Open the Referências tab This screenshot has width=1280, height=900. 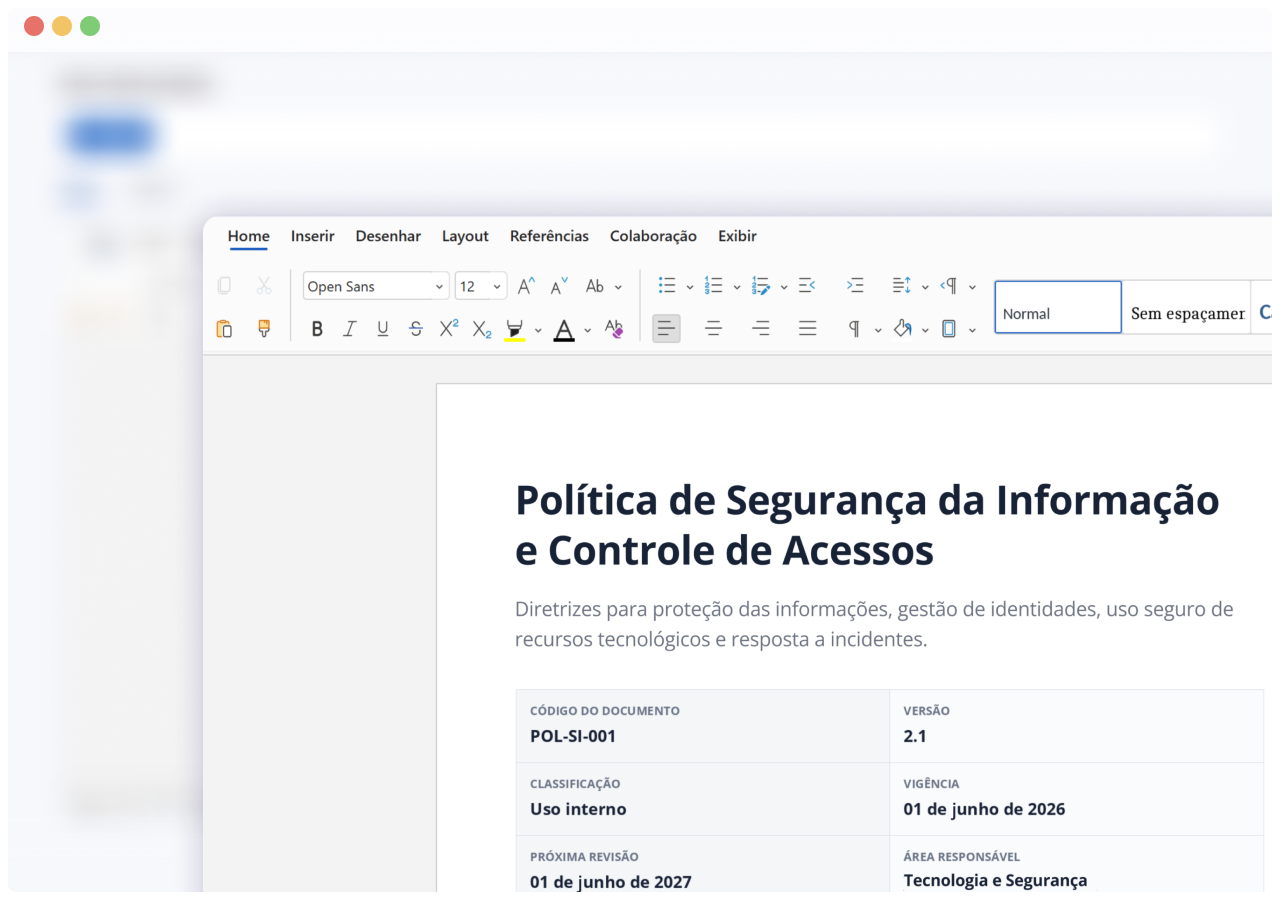pos(549,236)
